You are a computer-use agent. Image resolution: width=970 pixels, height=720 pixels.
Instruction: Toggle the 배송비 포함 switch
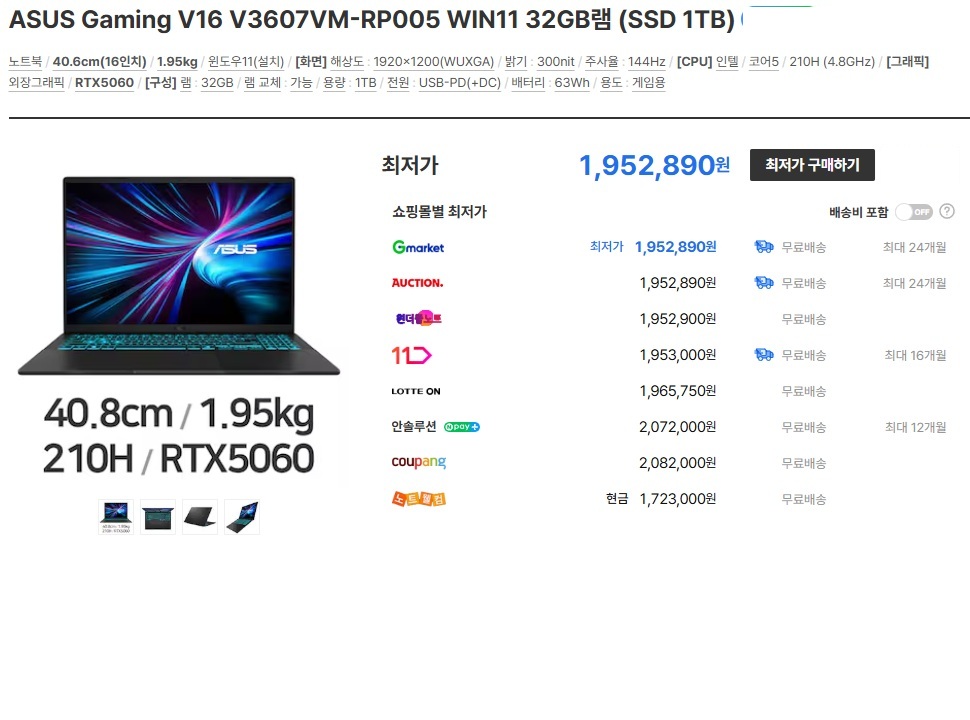click(x=914, y=212)
